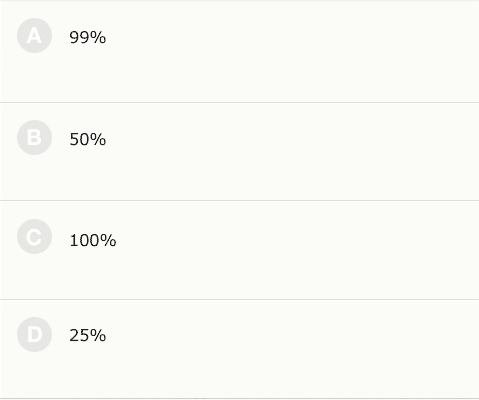This screenshot has width=479, height=400.
Task: Click the 50% answer text
Action: click(x=88, y=139)
